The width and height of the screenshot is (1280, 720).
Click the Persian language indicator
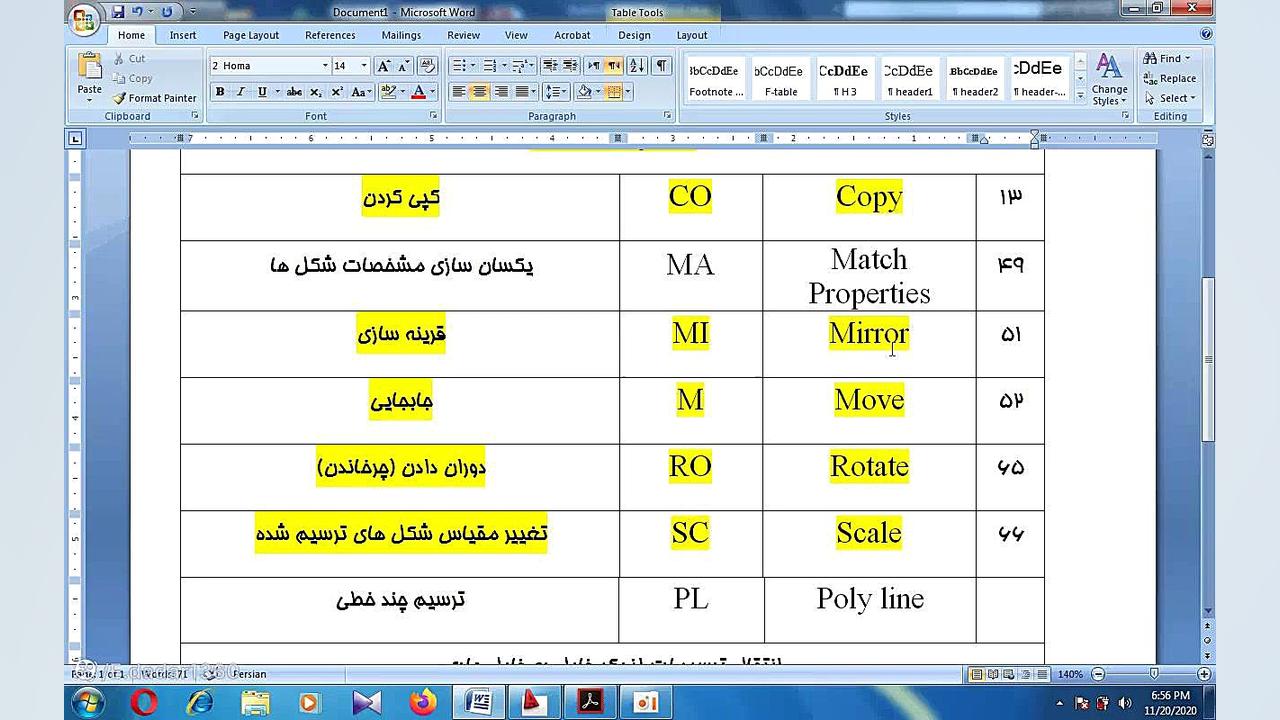coord(250,674)
